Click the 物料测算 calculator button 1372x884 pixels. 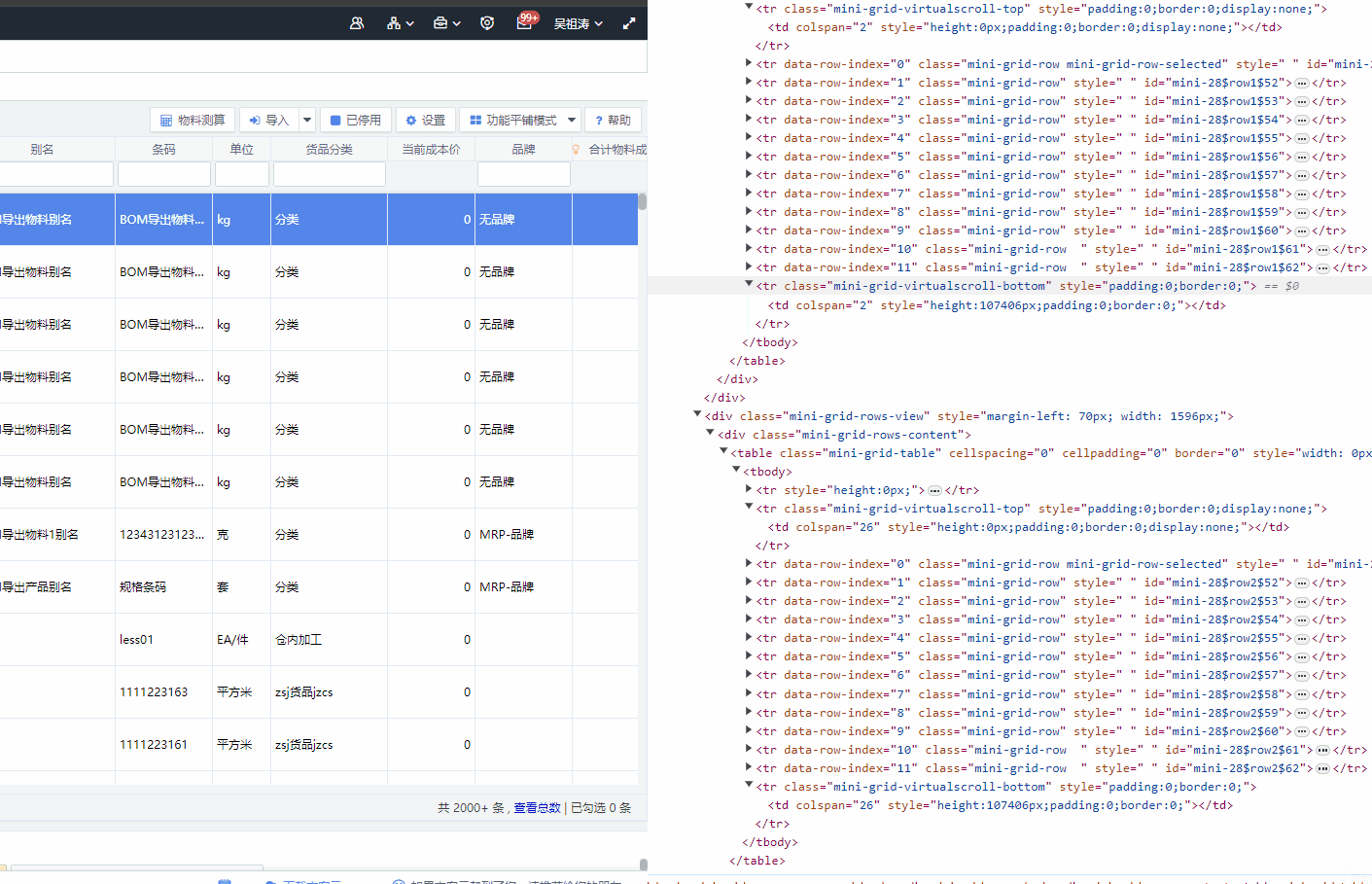193,121
